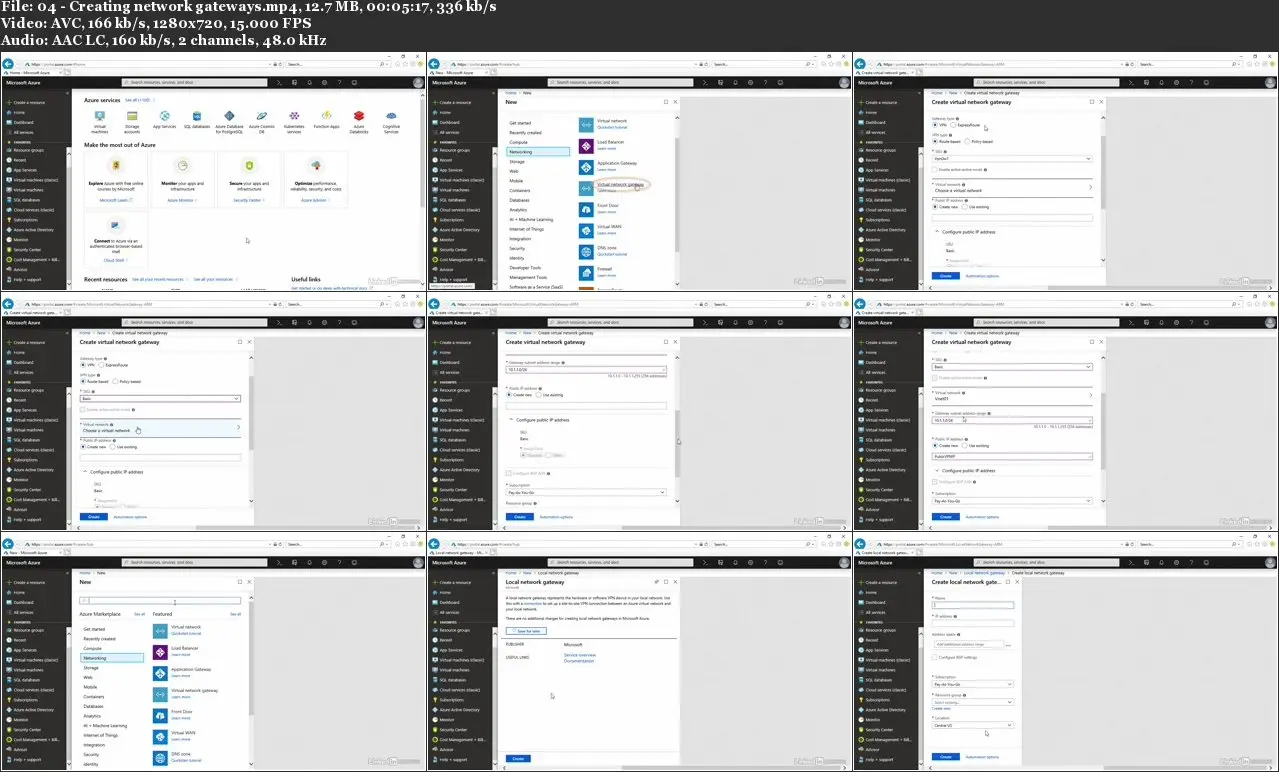Click Virtual WAN icon in Azure Marketplace frame
The height and width of the screenshot is (772, 1279).
[160, 735]
